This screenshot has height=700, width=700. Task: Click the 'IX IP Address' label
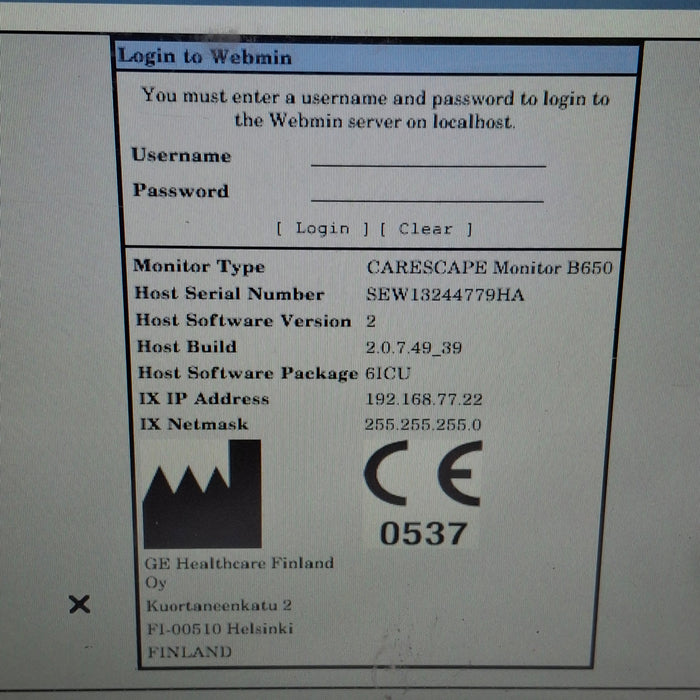[204, 398]
